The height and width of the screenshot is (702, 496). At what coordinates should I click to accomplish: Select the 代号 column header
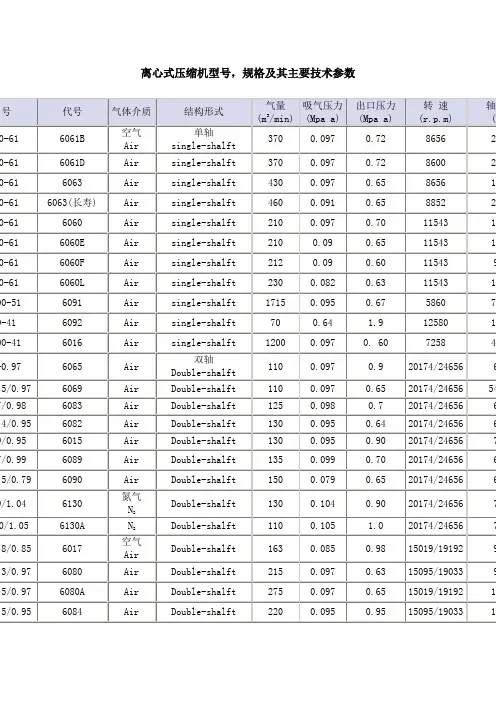(73, 112)
